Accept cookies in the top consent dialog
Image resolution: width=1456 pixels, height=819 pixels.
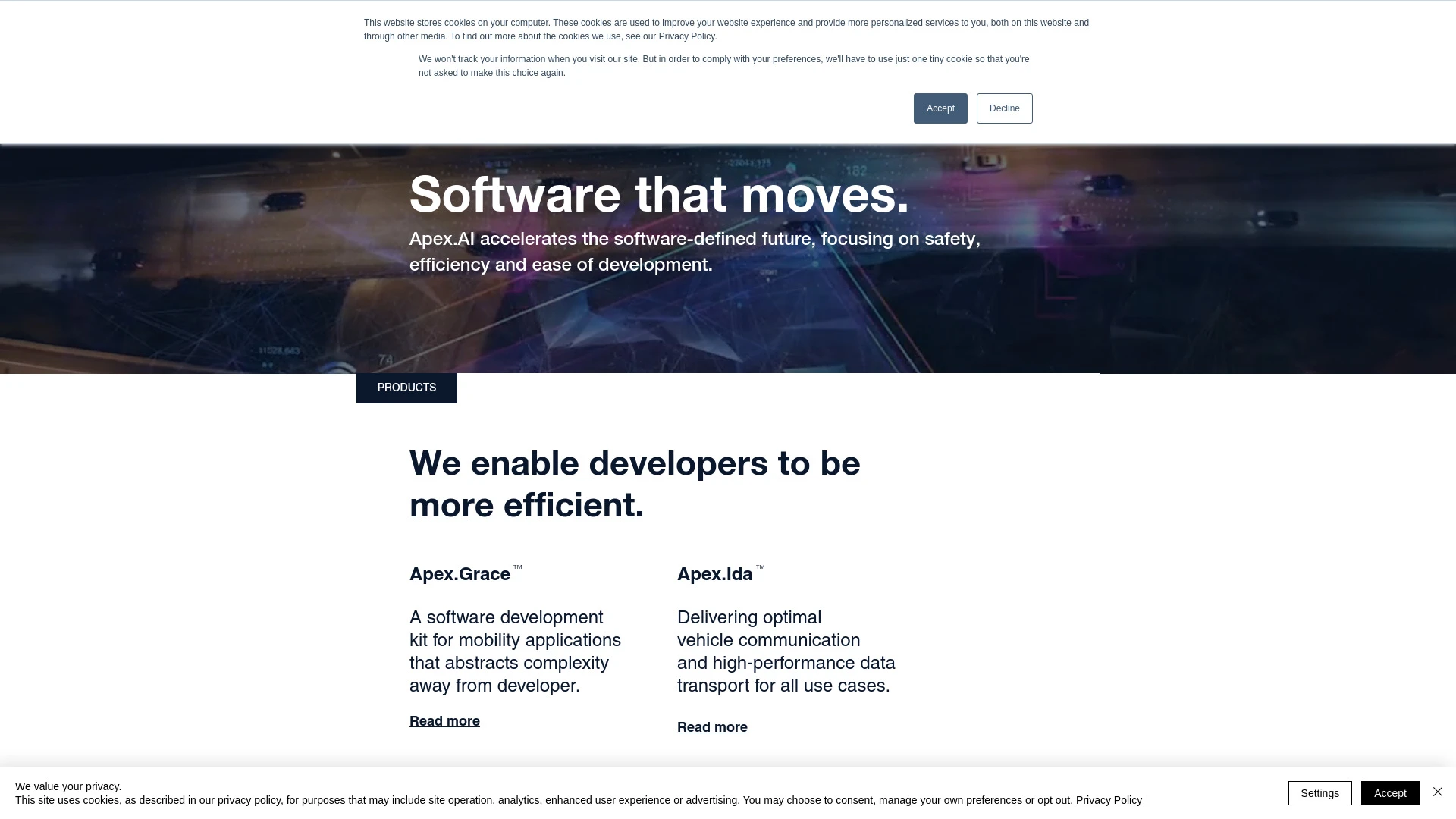click(x=940, y=108)
